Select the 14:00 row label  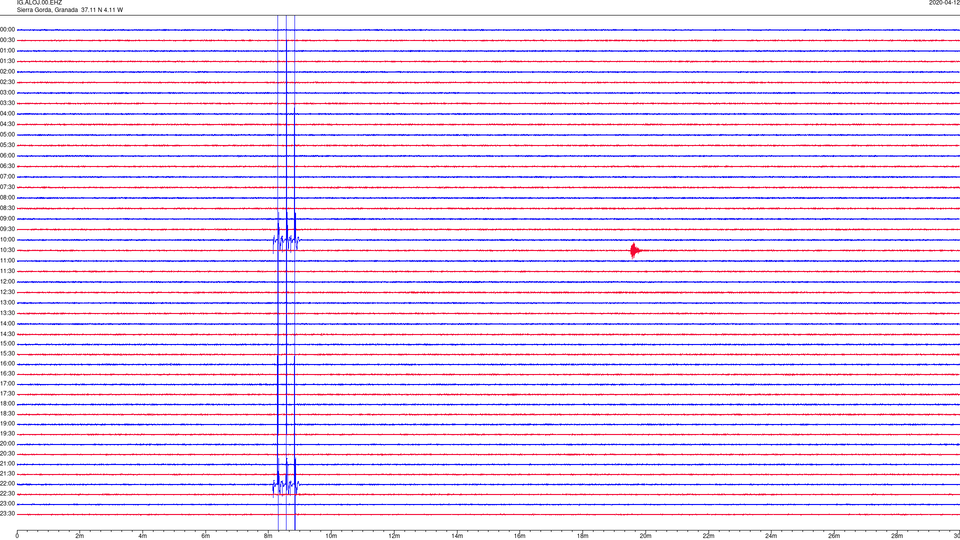(x=7, y=324)
